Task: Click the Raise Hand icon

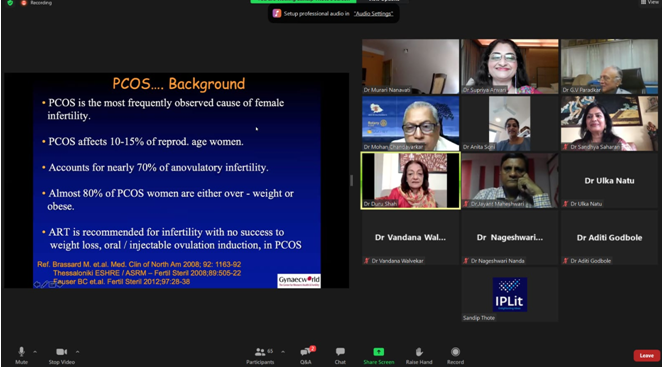Action: 419,351
